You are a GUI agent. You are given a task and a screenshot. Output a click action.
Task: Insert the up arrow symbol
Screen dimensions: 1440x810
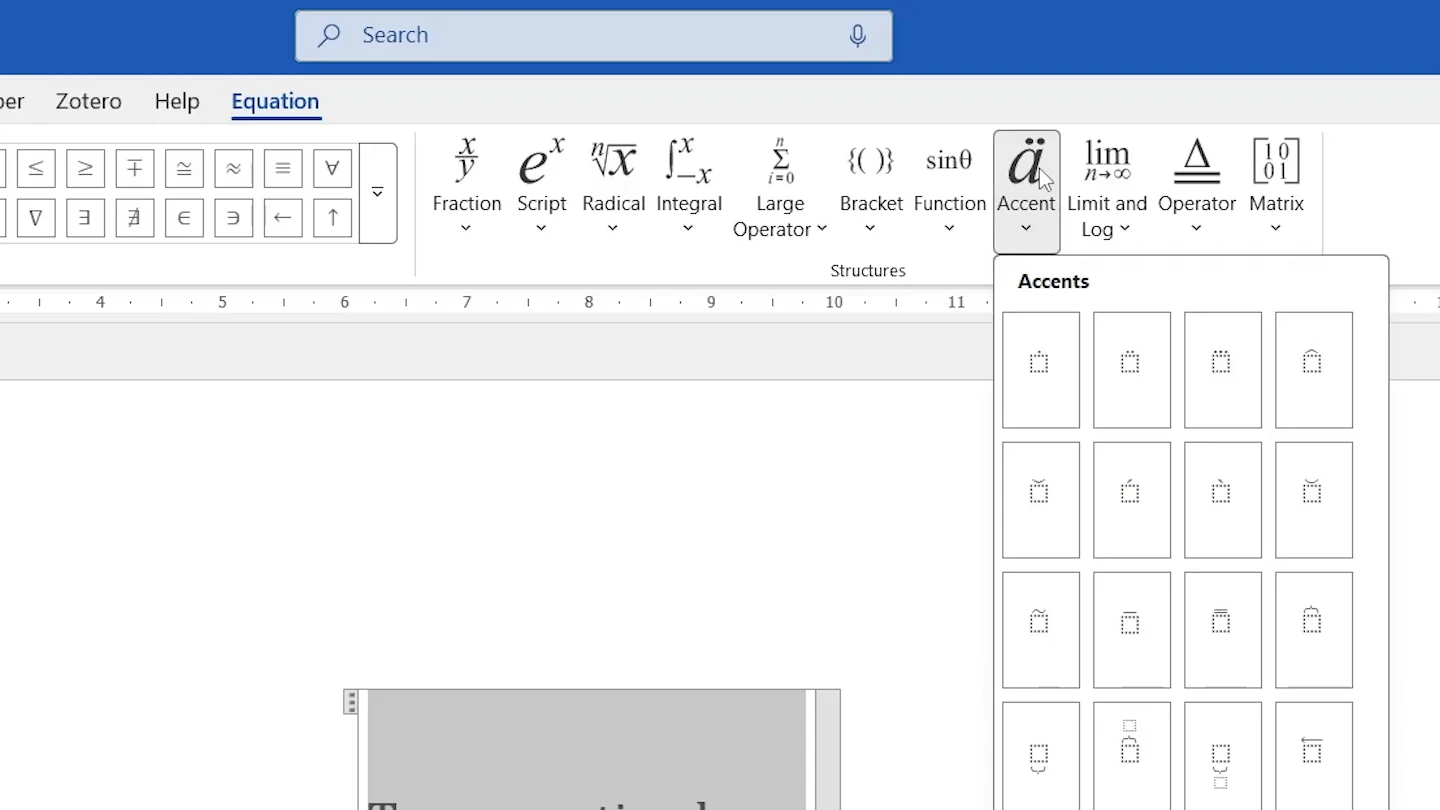(x=332, y=218)
